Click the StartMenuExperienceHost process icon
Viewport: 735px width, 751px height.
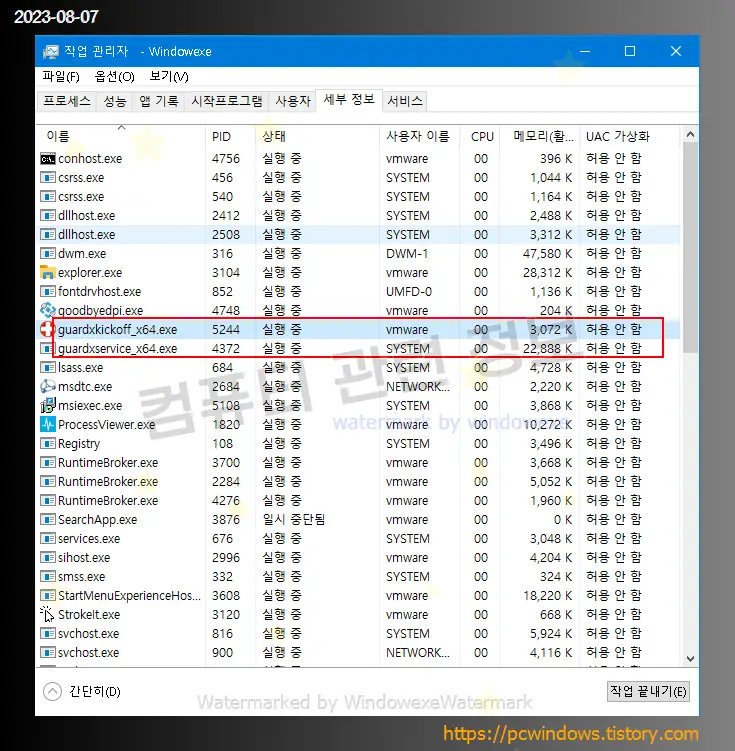[x=47, y=596]
